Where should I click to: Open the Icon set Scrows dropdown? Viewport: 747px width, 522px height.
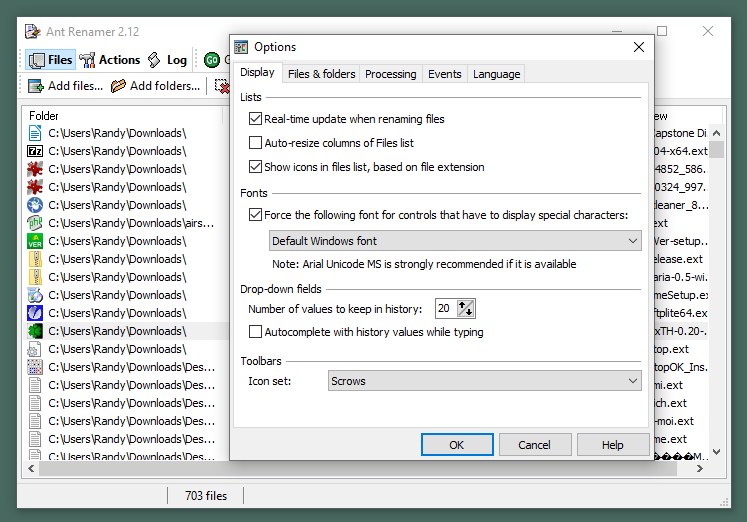click(485, 381)
